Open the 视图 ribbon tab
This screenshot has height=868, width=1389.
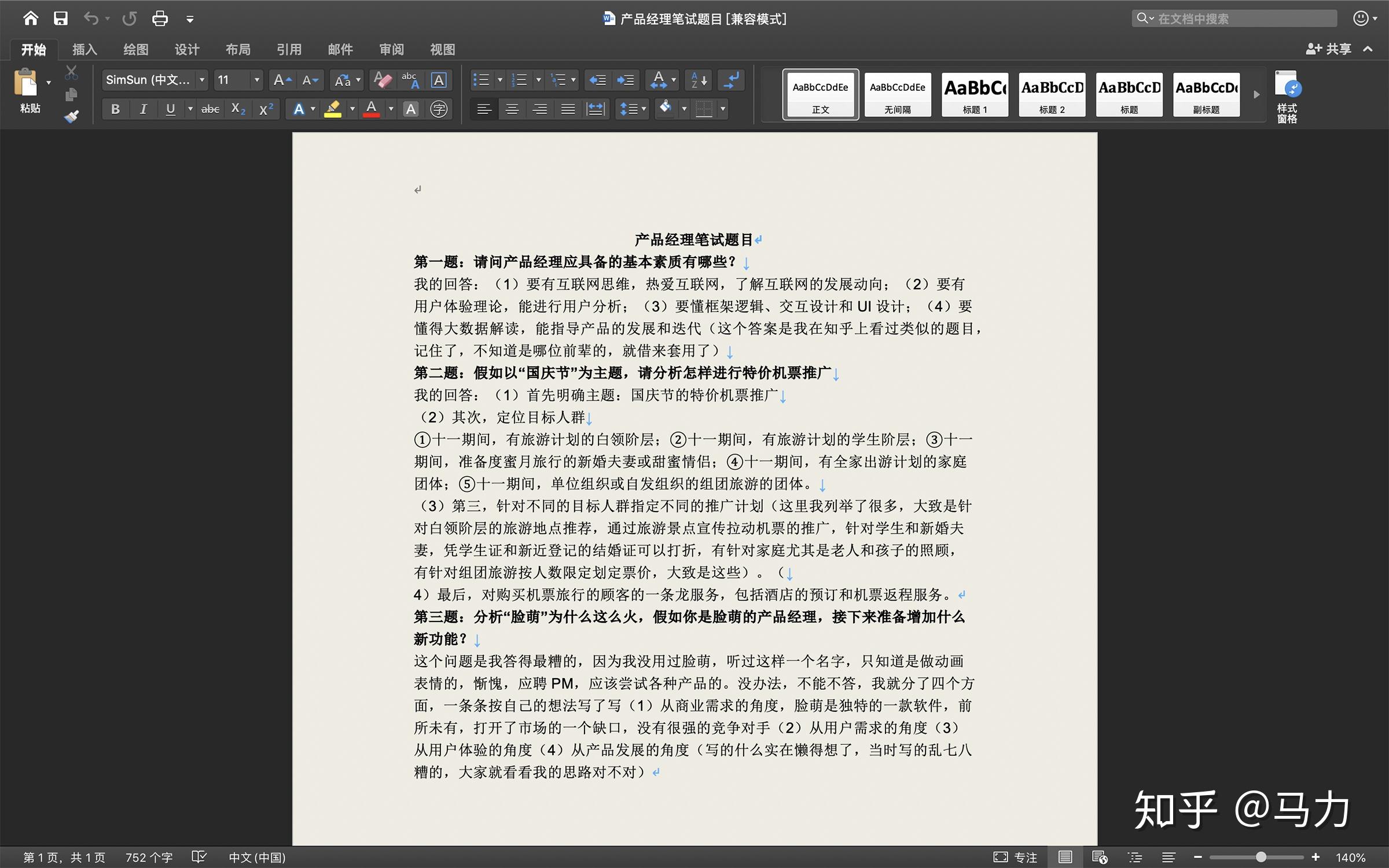443,49
